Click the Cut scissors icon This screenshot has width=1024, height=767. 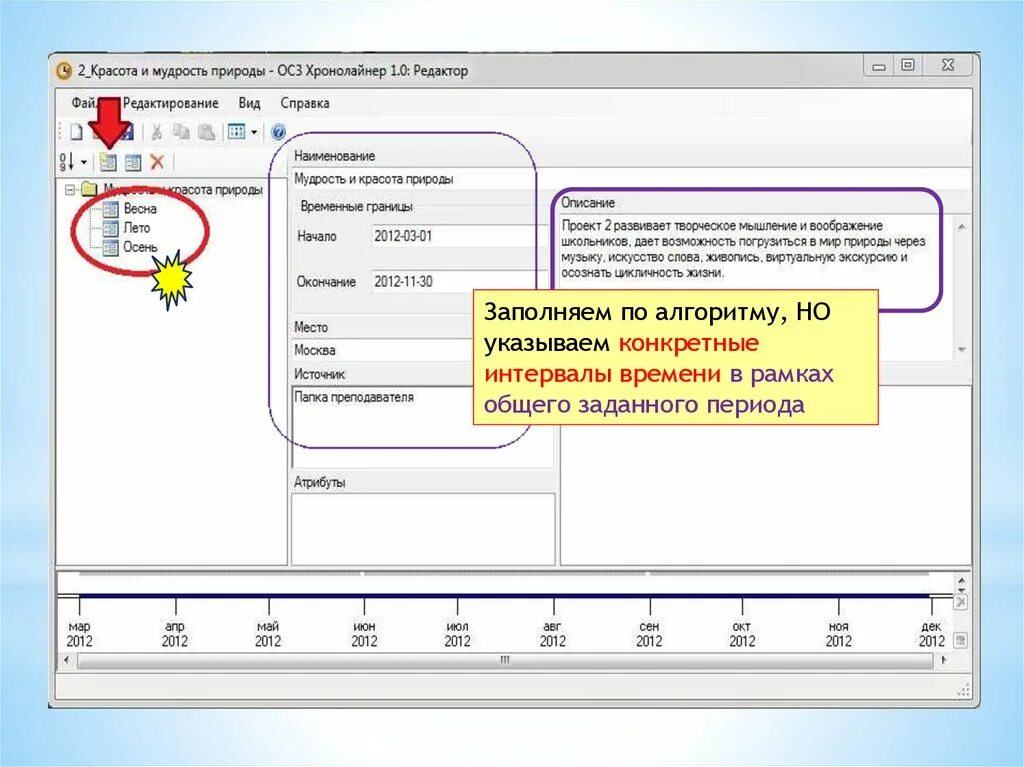(x=157, y=132)
